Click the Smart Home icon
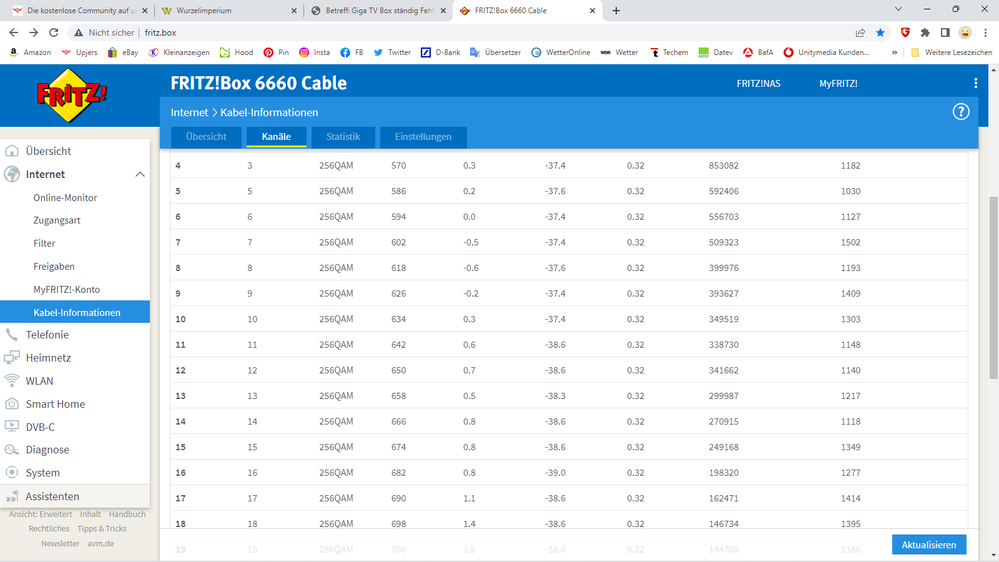The width and height of the screenshot is (999, 562). 11,403
